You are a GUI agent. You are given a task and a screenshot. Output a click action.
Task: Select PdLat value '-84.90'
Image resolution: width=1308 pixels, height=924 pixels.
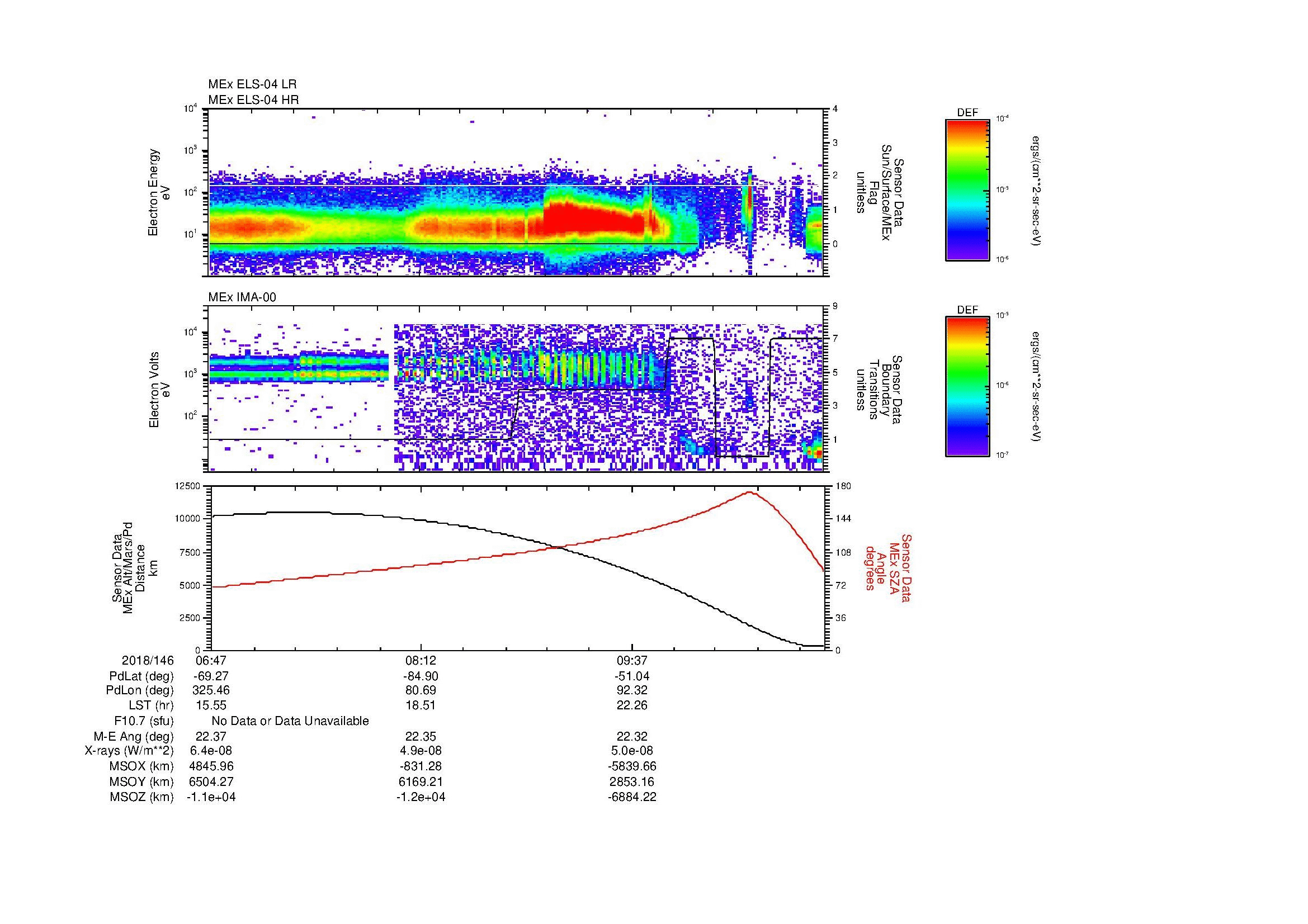(421, 676)
